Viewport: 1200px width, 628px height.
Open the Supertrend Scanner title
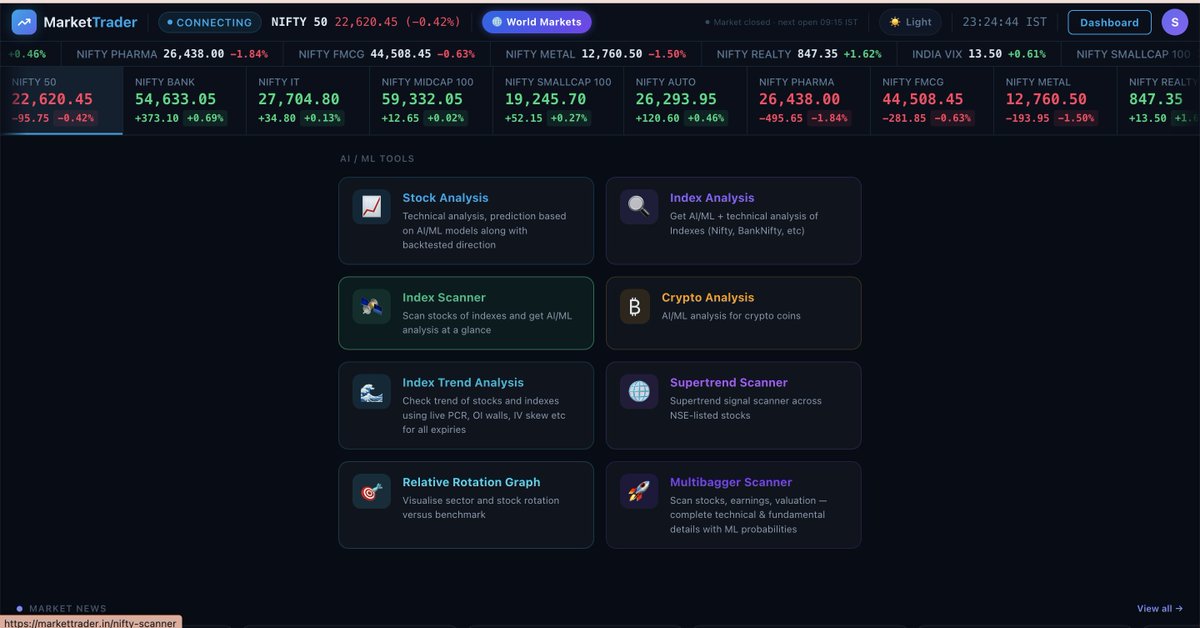[x=729, y=382]
